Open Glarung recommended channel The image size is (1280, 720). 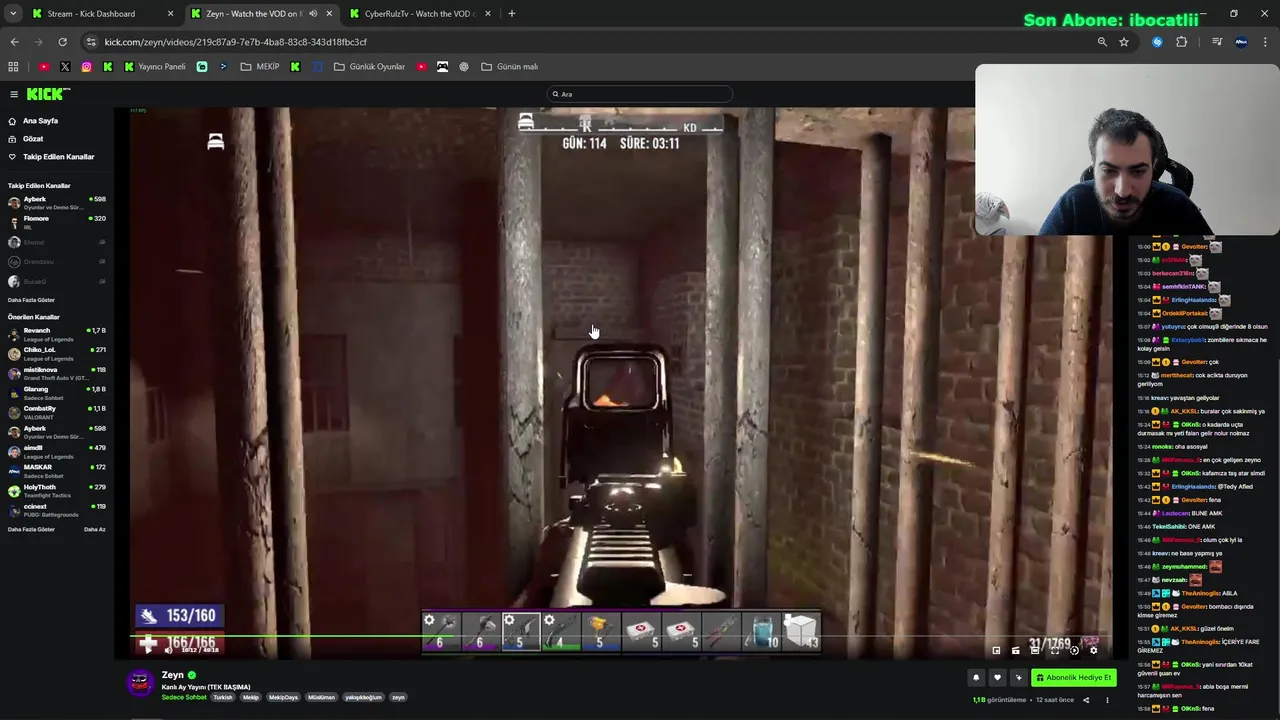57,392
